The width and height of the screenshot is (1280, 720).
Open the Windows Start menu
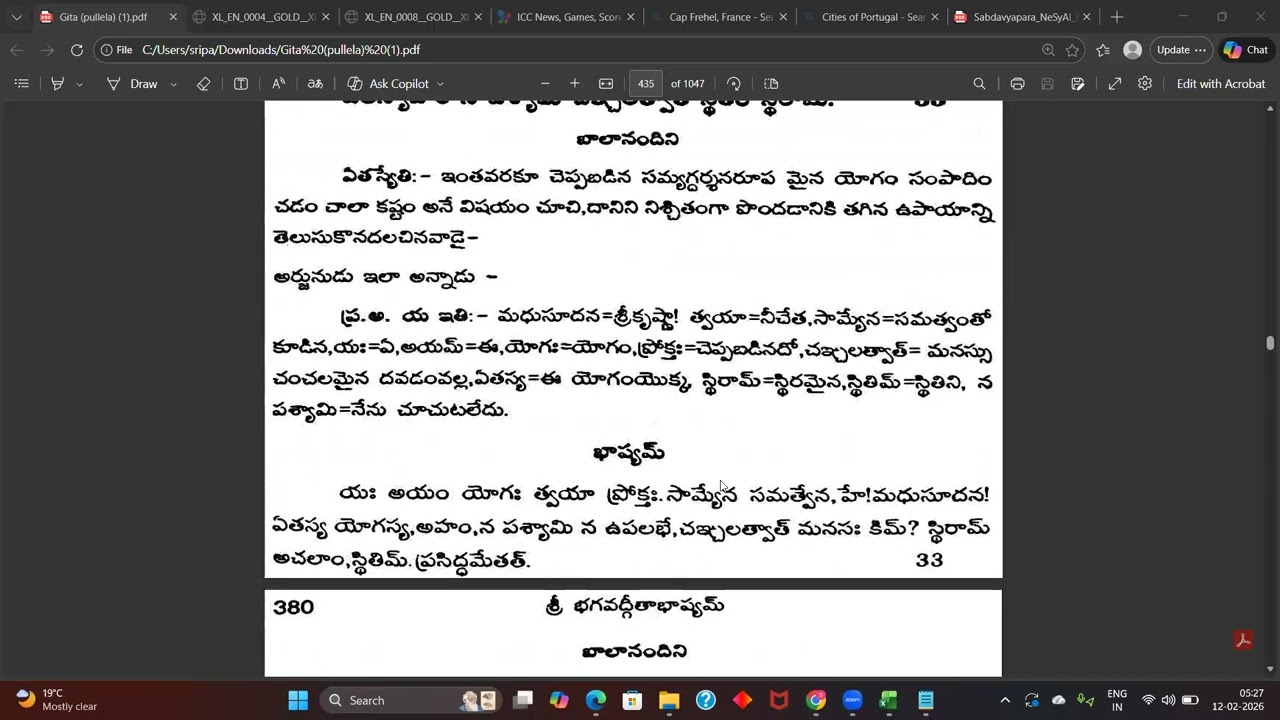pyautogui.click(x=298, y=700)
